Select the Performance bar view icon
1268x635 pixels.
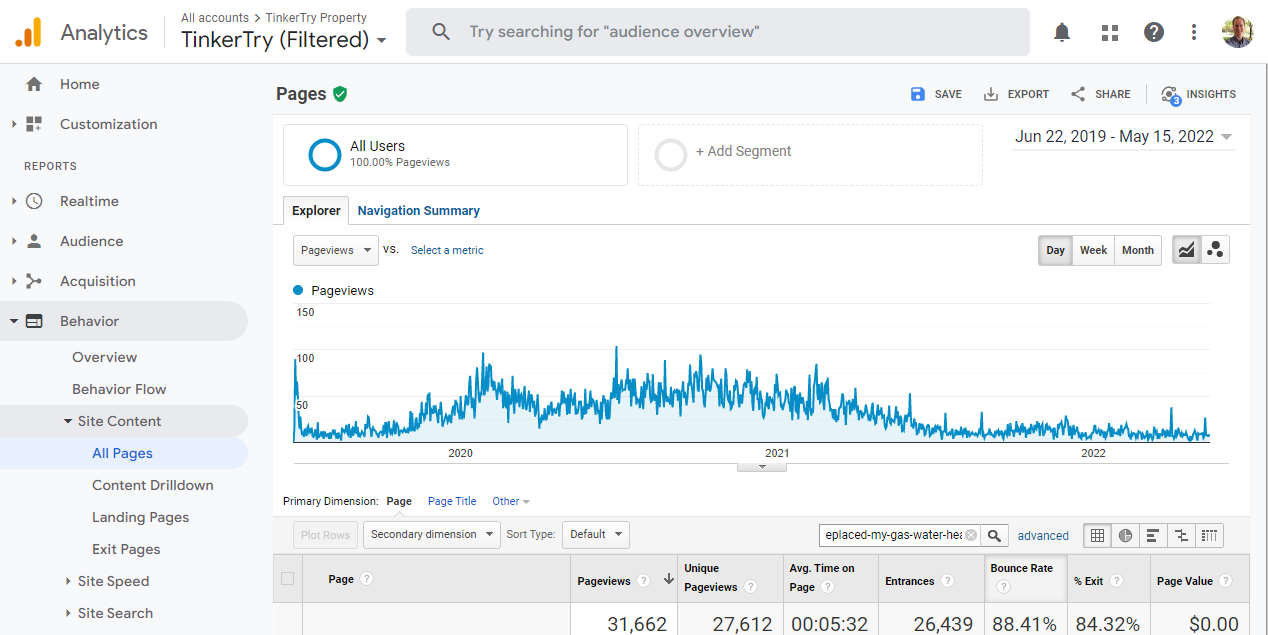click(1153, 535)
